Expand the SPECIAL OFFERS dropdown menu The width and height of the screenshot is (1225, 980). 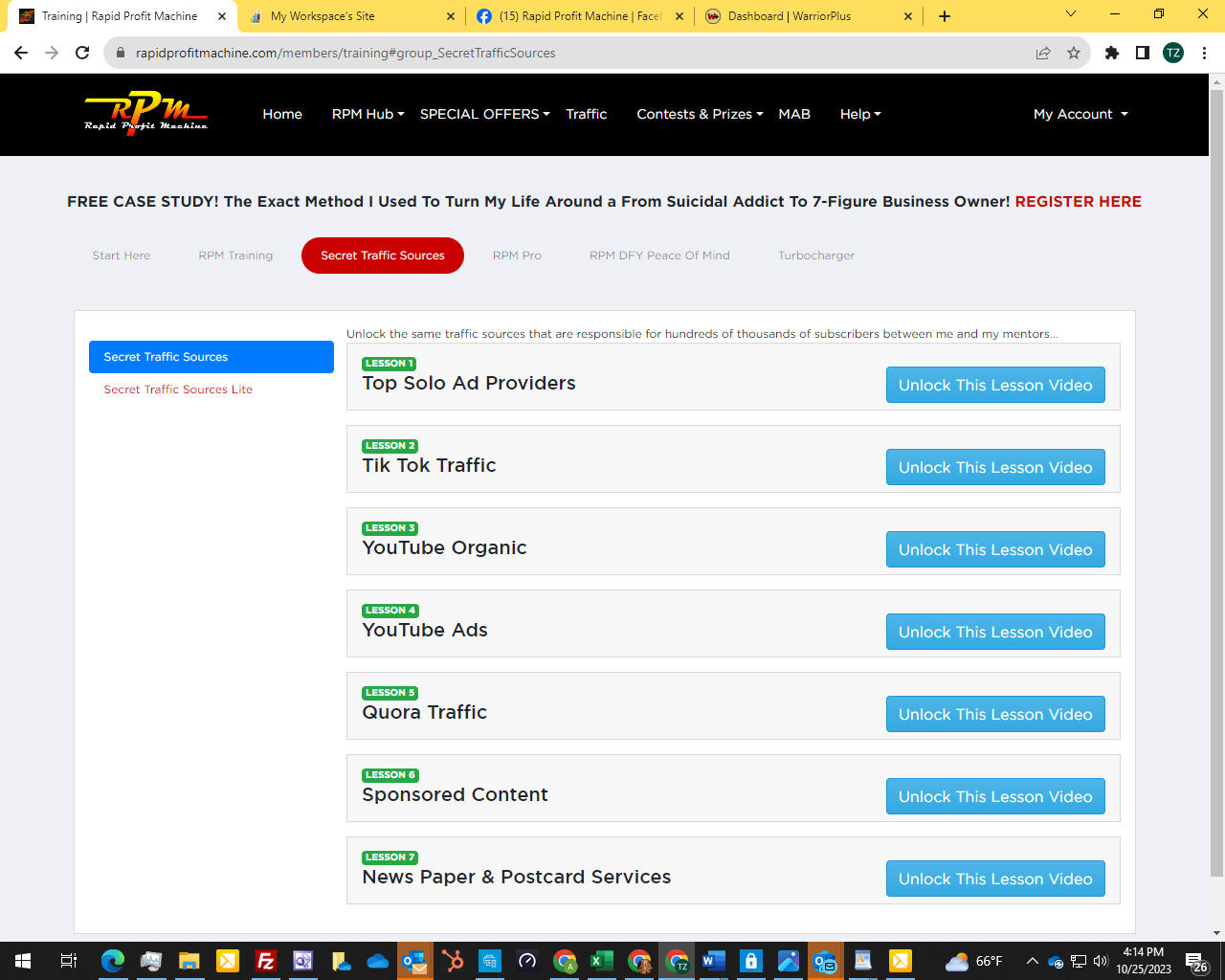[484, 114]
